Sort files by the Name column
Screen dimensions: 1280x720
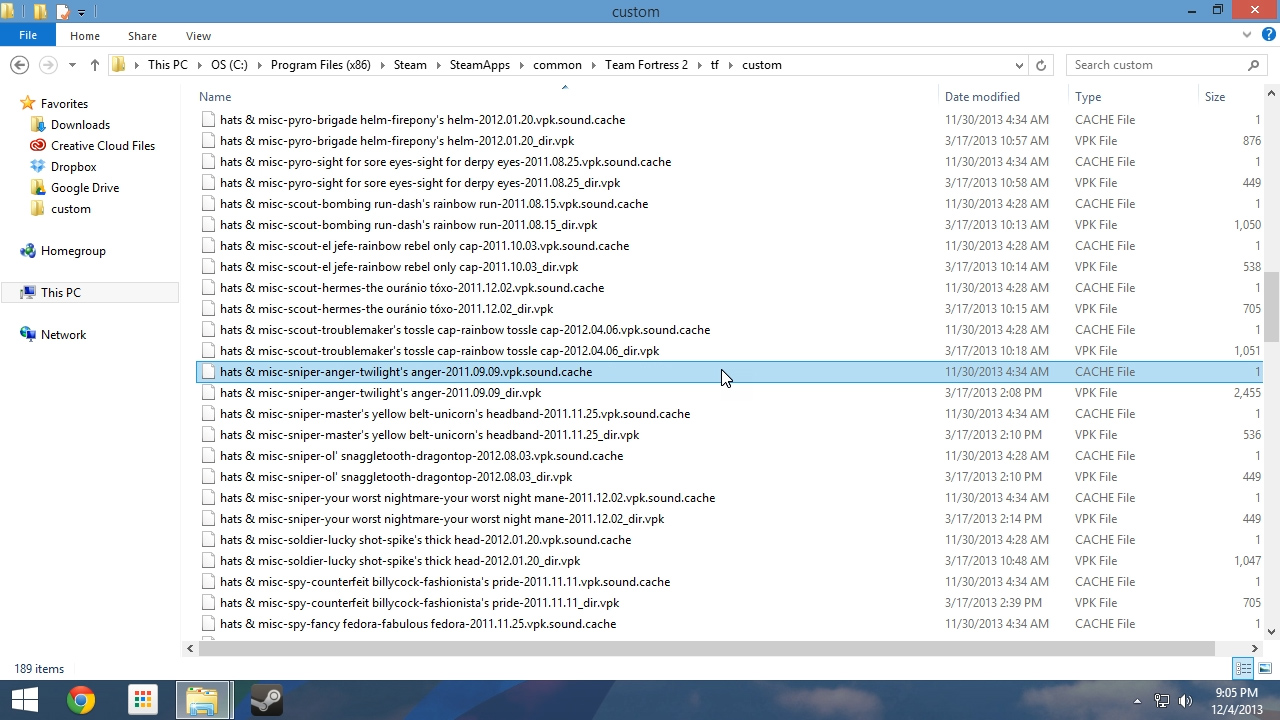coord(215,97)
